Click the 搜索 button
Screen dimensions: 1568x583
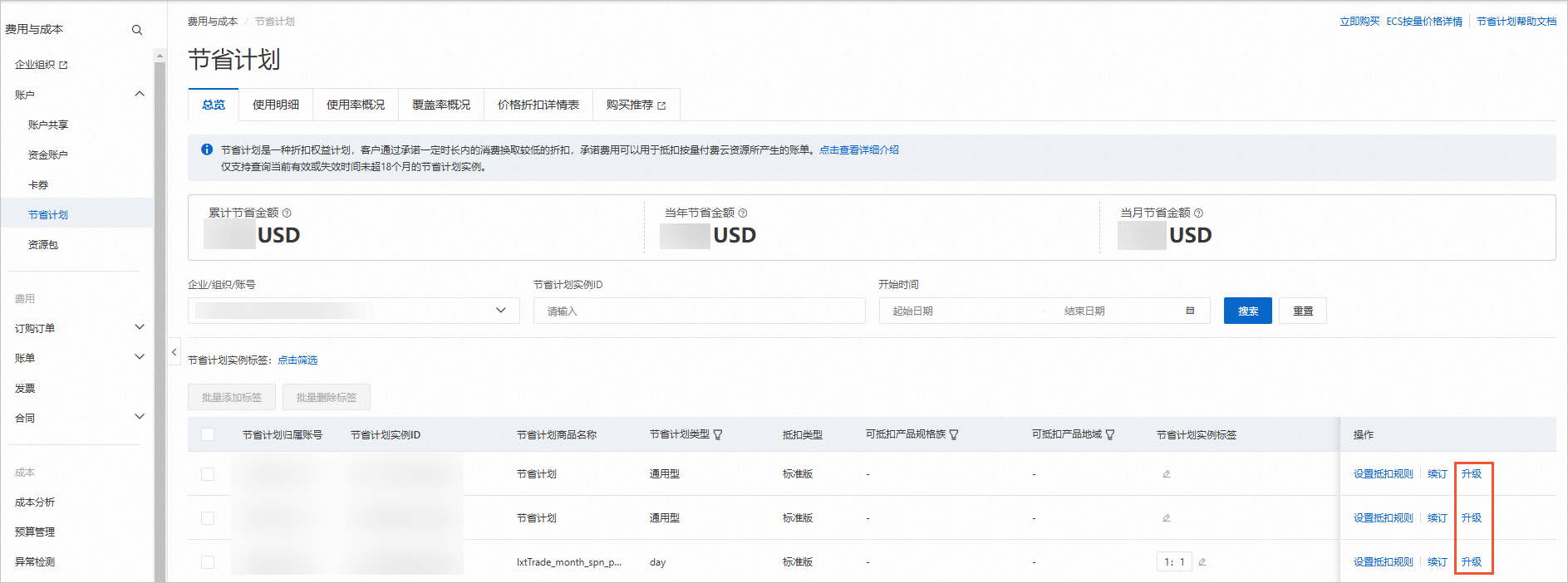coord(1248,311)
